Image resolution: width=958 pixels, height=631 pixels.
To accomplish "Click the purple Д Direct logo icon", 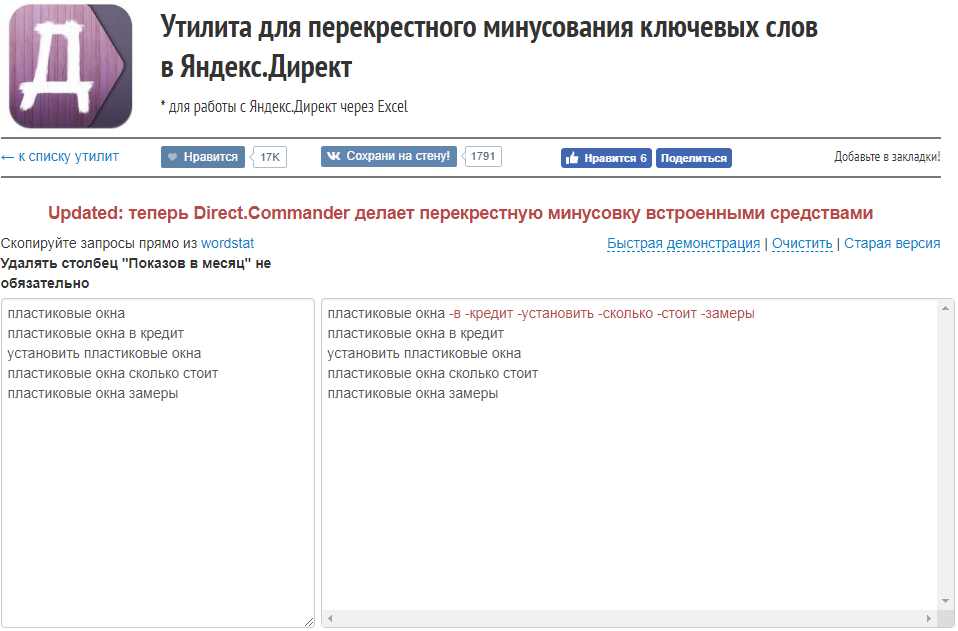I will coord(70,66).
